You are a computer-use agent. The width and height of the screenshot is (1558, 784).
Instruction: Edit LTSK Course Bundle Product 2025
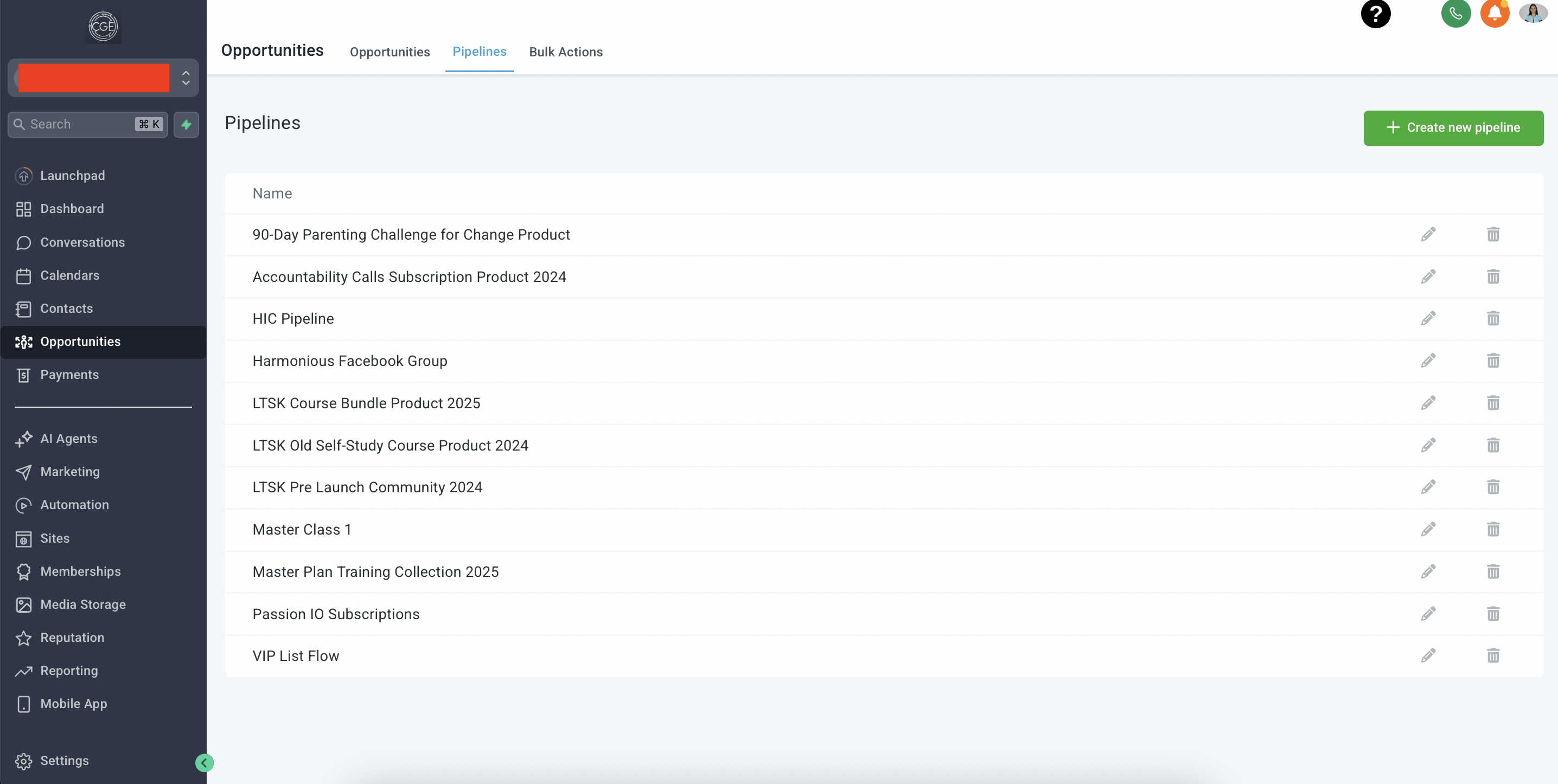click(x=1428, y=403)
